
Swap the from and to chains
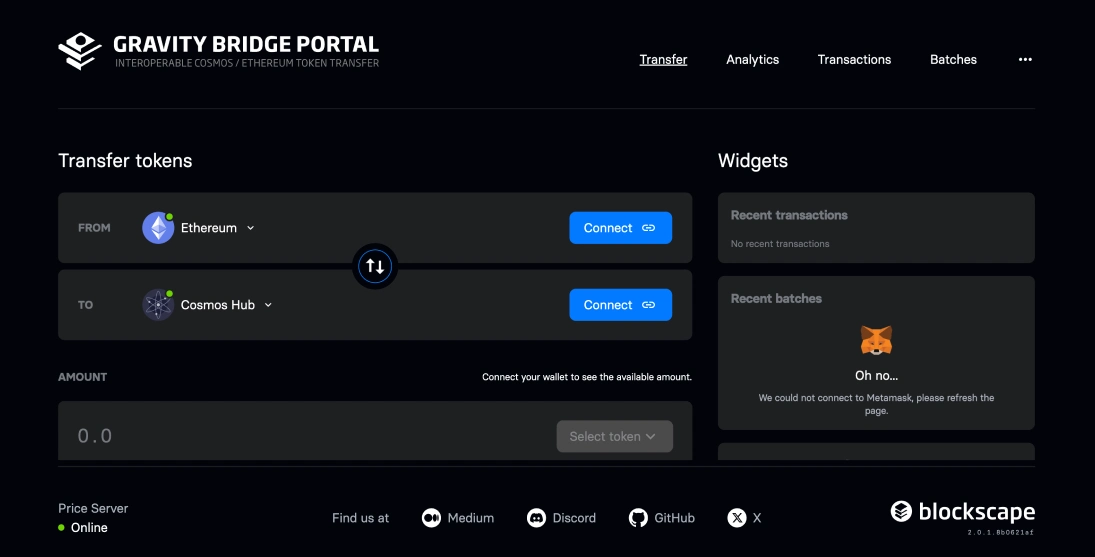375,266
